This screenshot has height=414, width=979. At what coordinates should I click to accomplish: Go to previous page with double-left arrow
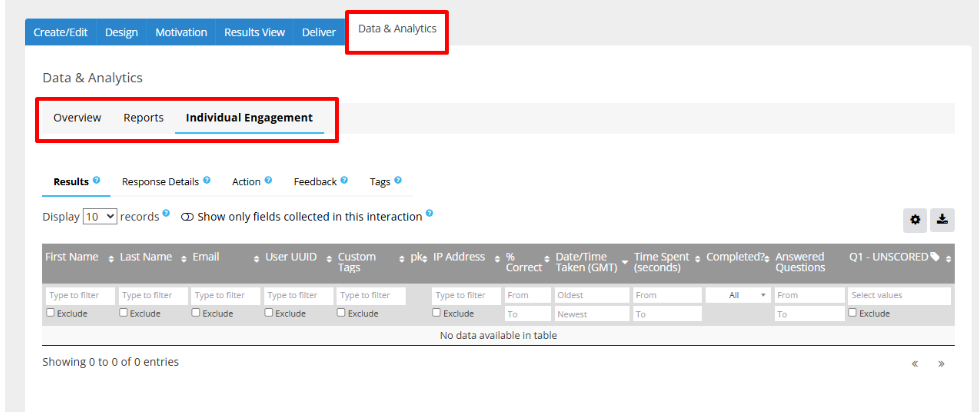coord(915,364)
